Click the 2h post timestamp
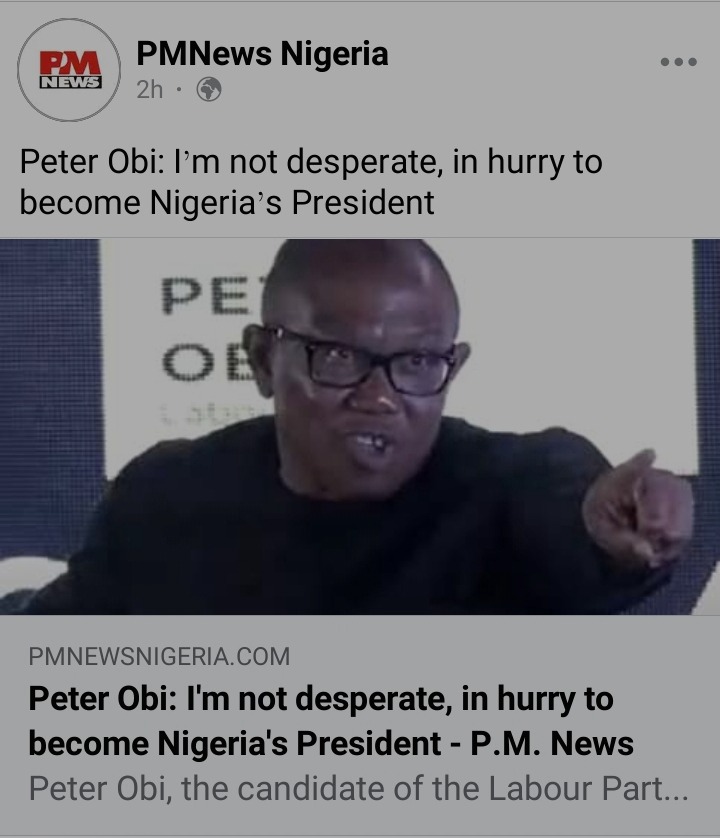Image resolution: width=720 pixels, height=838 pixels. [x=149, y=90]
